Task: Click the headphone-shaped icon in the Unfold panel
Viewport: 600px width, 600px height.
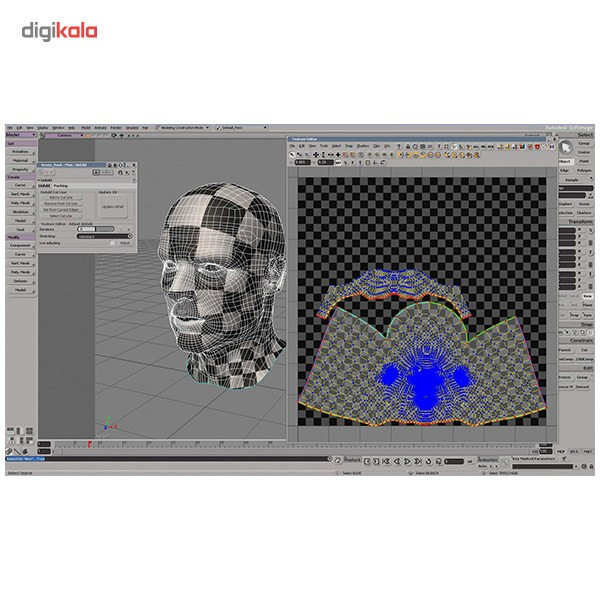Action: click(120, 173)
